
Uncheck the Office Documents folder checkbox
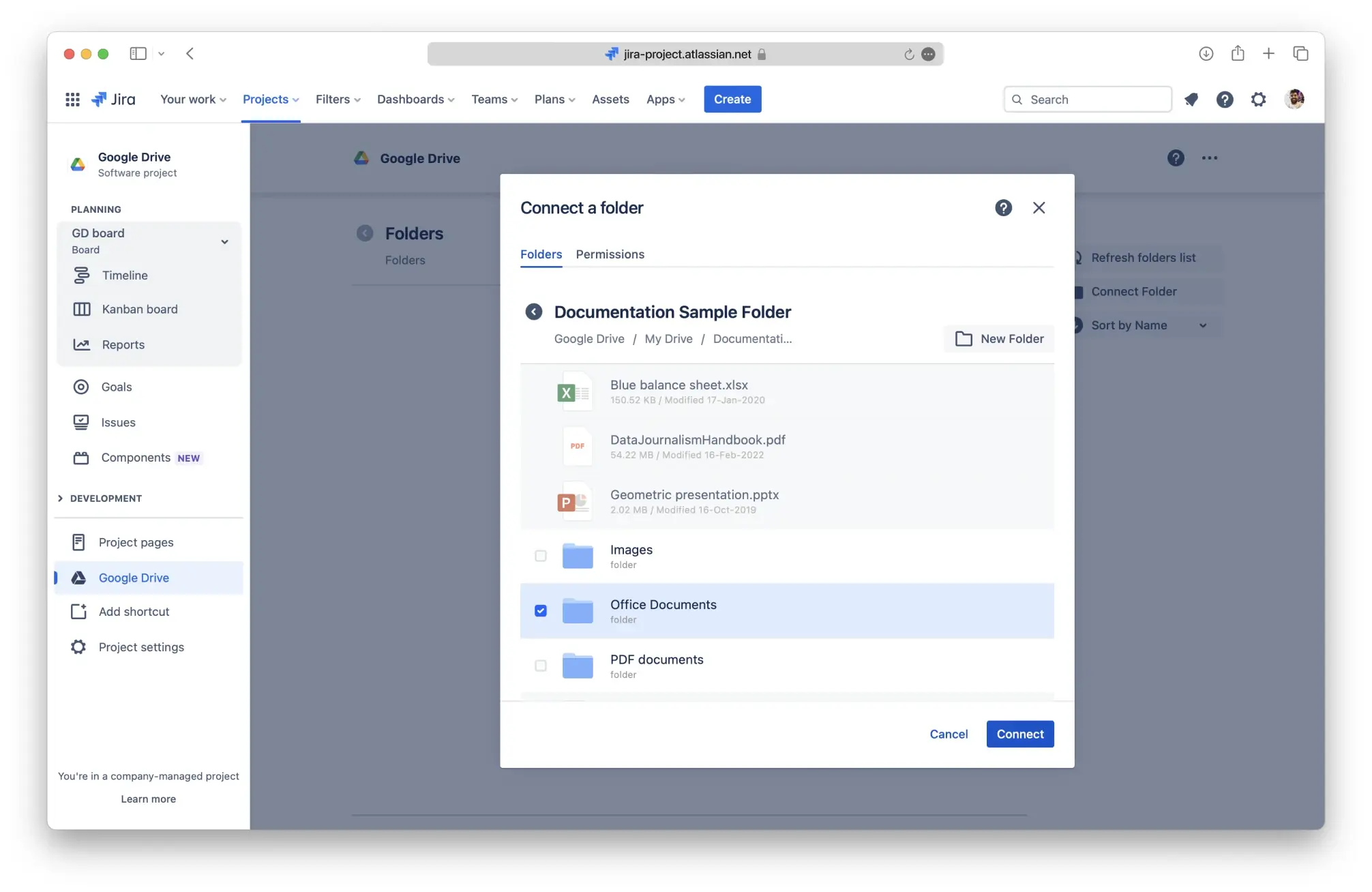(x=541, y=611)
